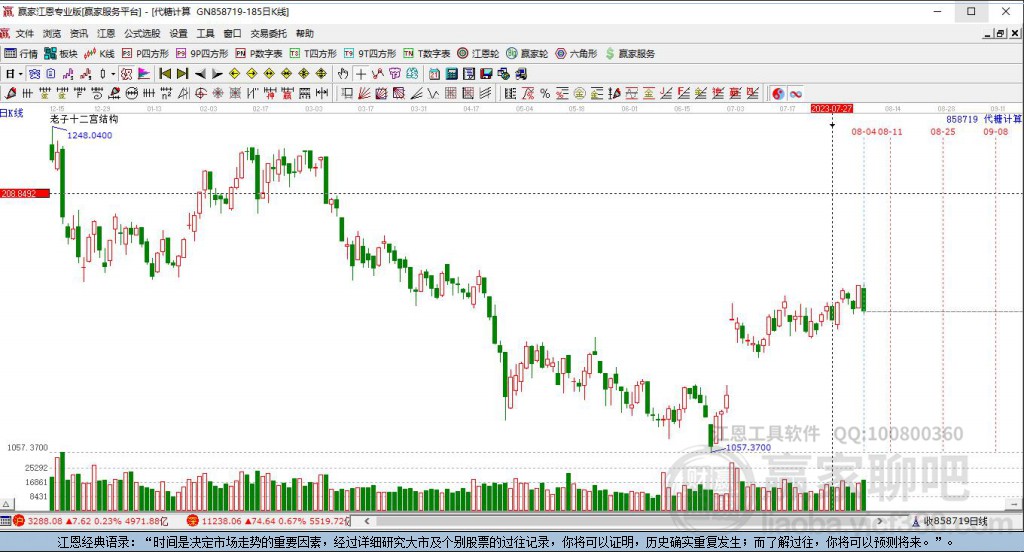Click the horizontal chart scrollbar track

tap(623, 521)
